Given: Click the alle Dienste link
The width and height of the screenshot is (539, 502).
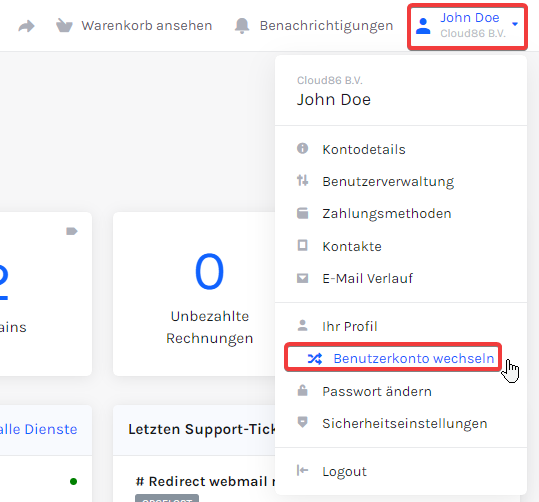Looking at the screenshot, I should pos(38,429).
